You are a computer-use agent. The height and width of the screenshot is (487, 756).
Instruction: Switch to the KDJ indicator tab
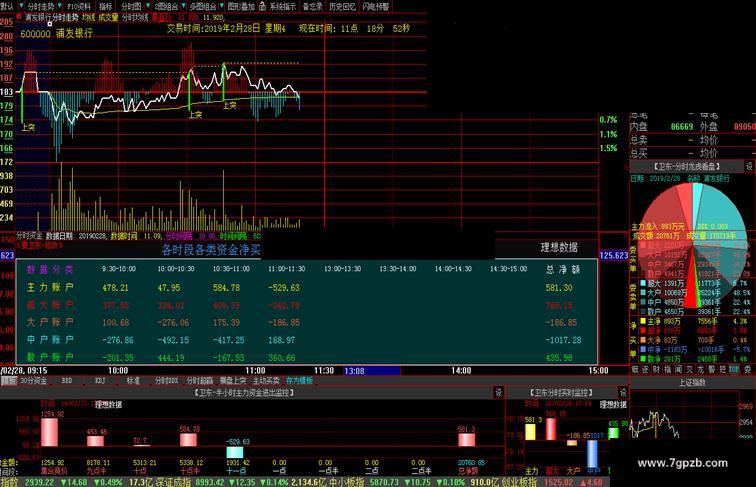[100, 381]
